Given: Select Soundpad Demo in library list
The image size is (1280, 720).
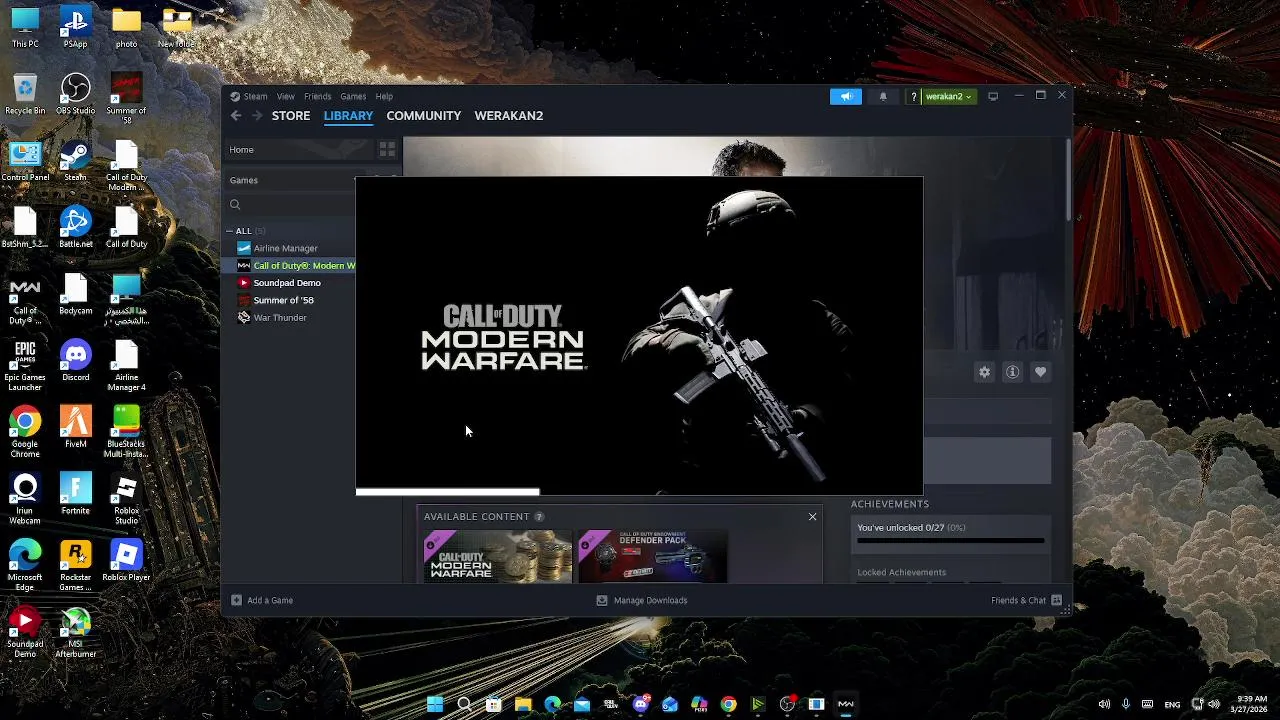Looking at the screenshot, I should click(x=287, y=283).
